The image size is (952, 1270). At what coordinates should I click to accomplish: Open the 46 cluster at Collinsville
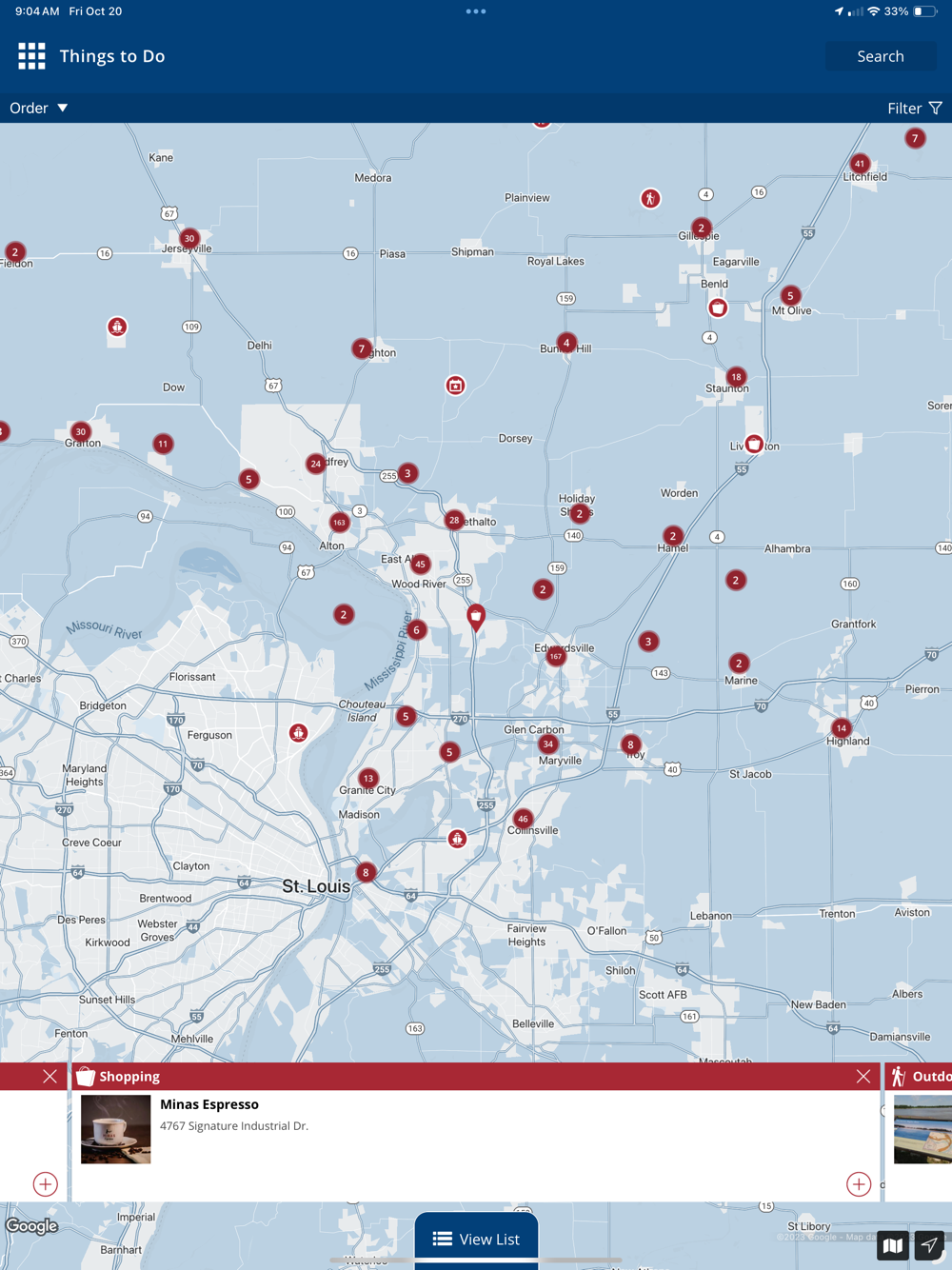tap(523, 819)
